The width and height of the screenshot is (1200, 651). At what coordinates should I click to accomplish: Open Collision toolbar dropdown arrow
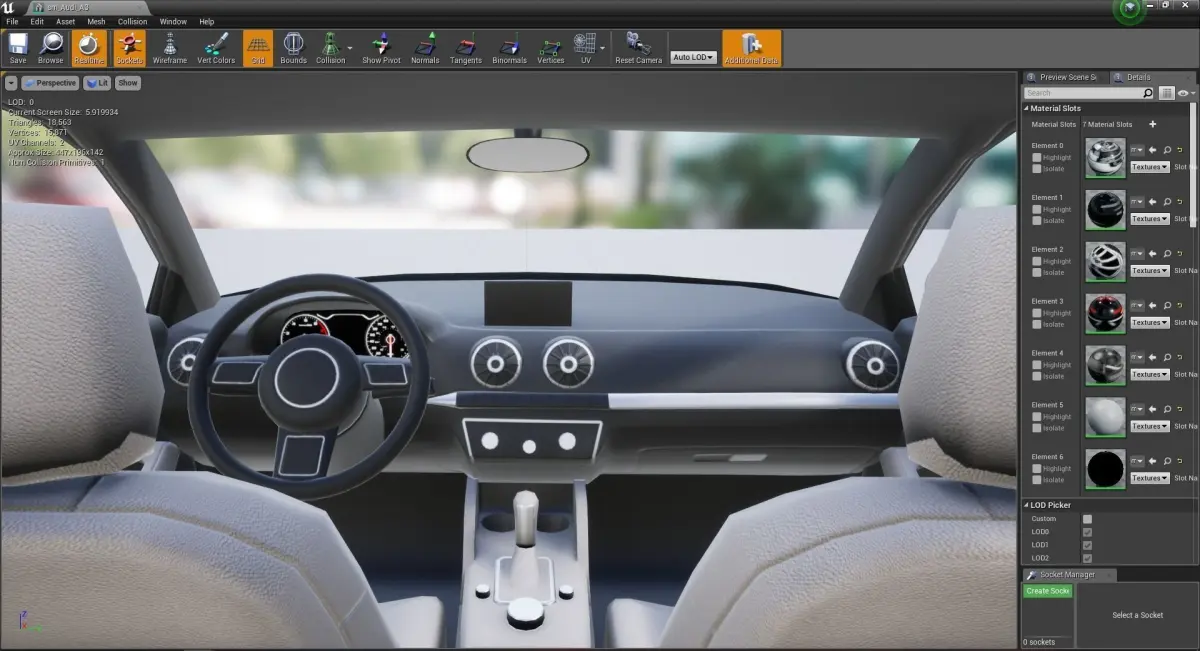click(350, 48)
